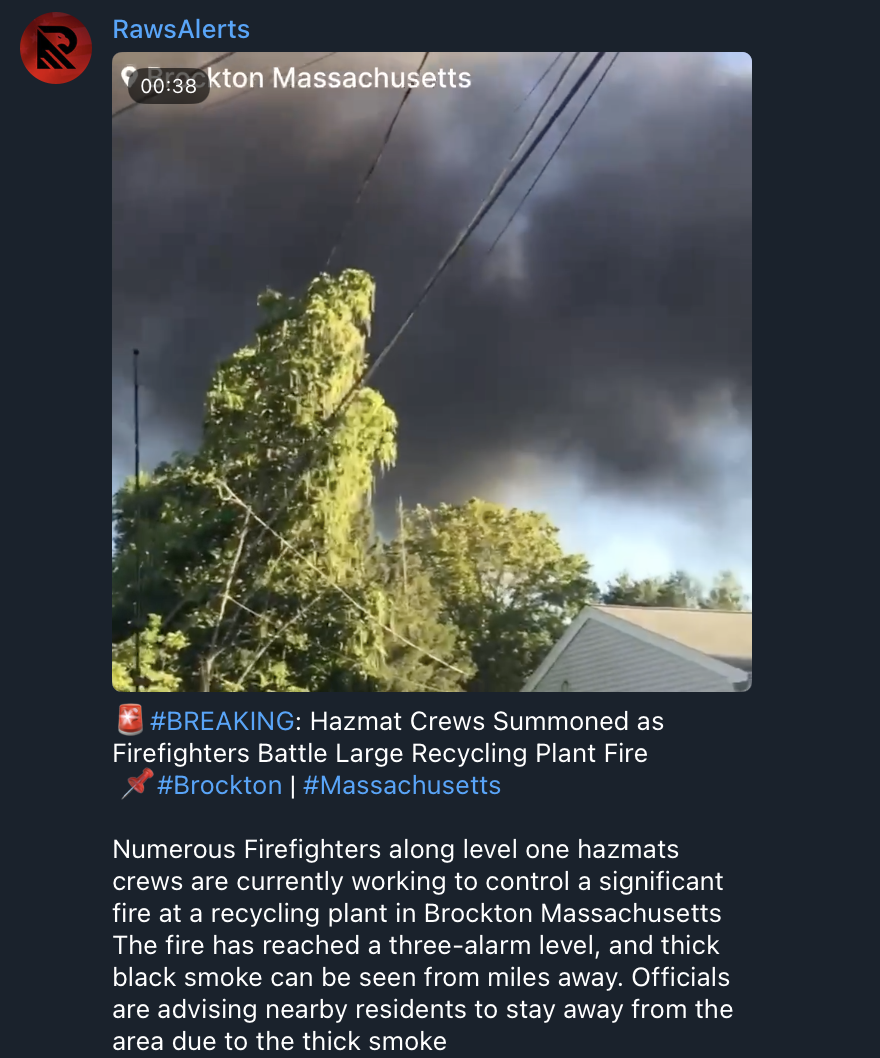Click the paragraph starting Numerous Firefighters
880x1058 pixels.
[x=422, y=945]
